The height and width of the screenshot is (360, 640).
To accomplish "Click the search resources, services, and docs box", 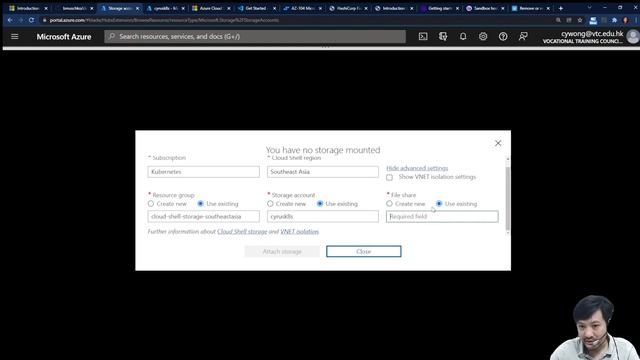I will (x=255, y=36).
